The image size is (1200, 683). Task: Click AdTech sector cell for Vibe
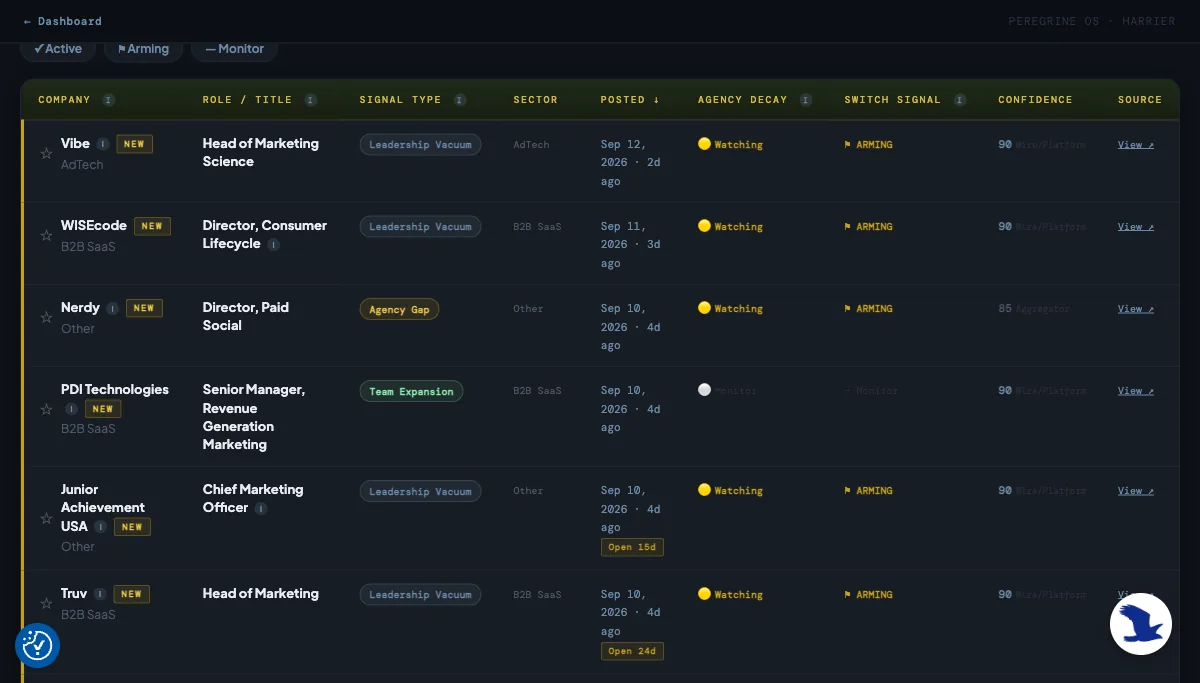click(531, 145)
